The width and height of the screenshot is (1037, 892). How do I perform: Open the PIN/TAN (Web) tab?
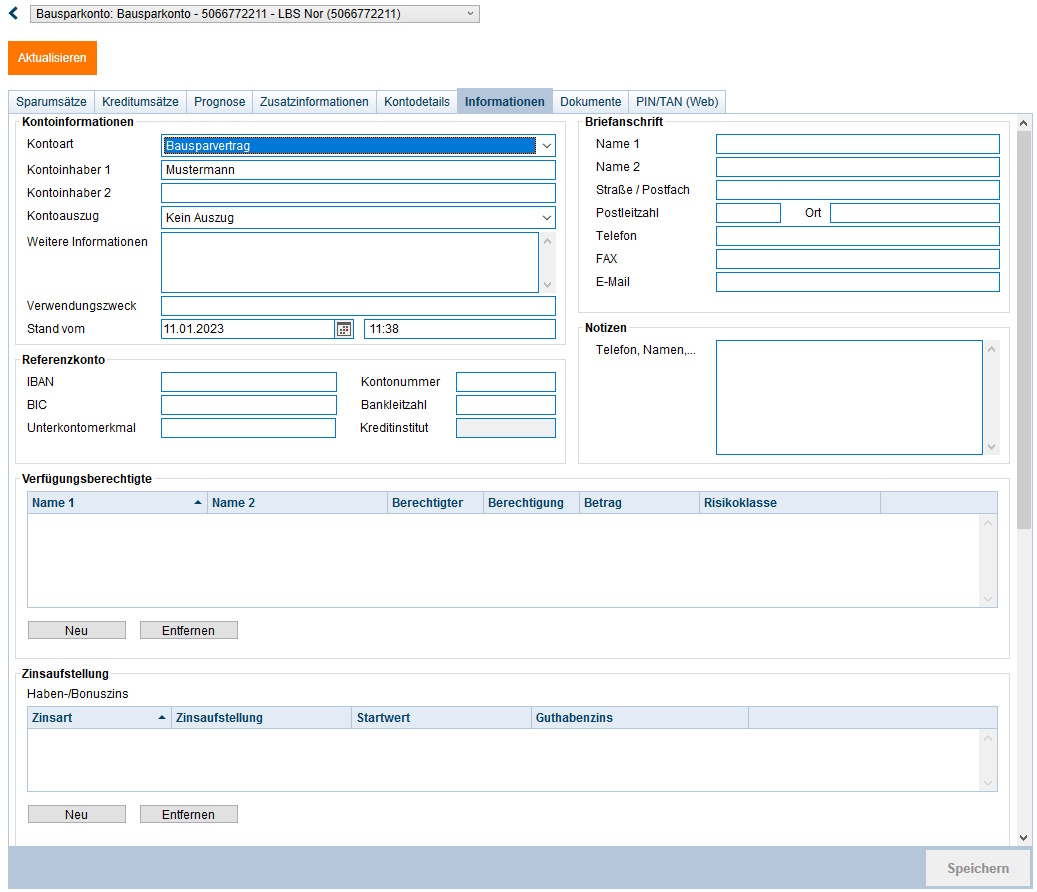point(677,102)
